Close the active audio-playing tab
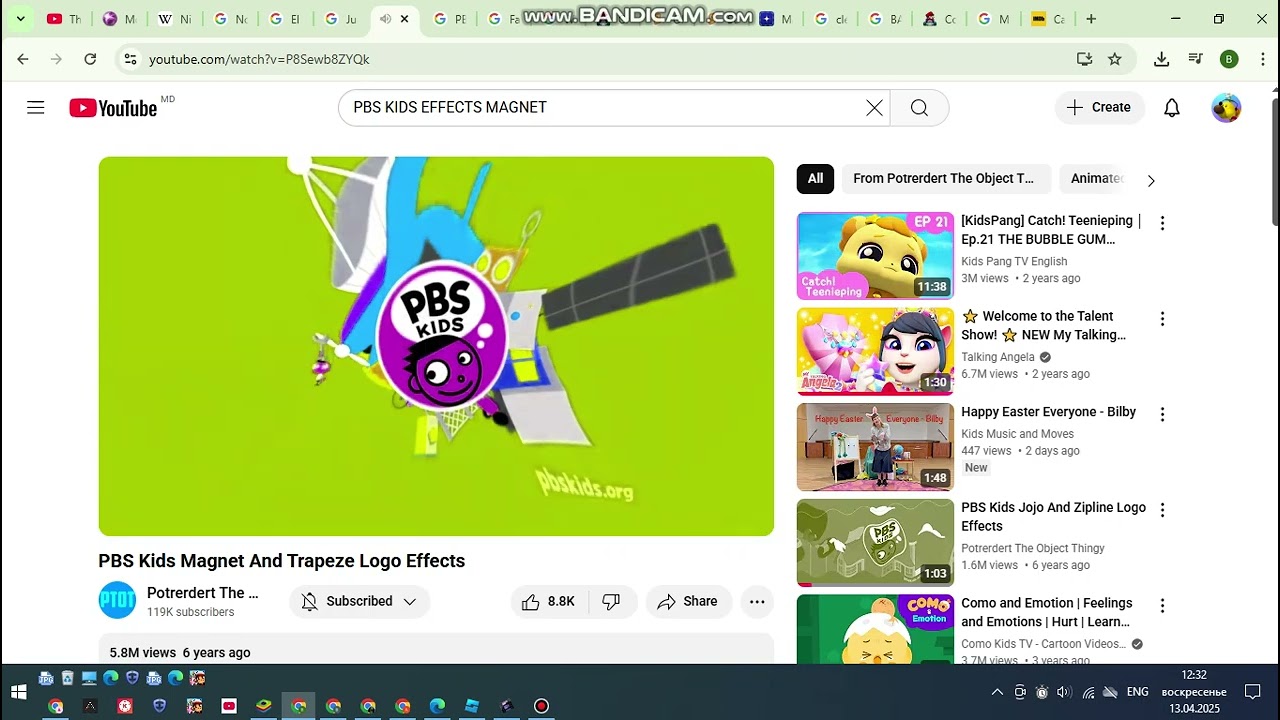Screen dimensions: 1280x720 [x=404, y=19]
